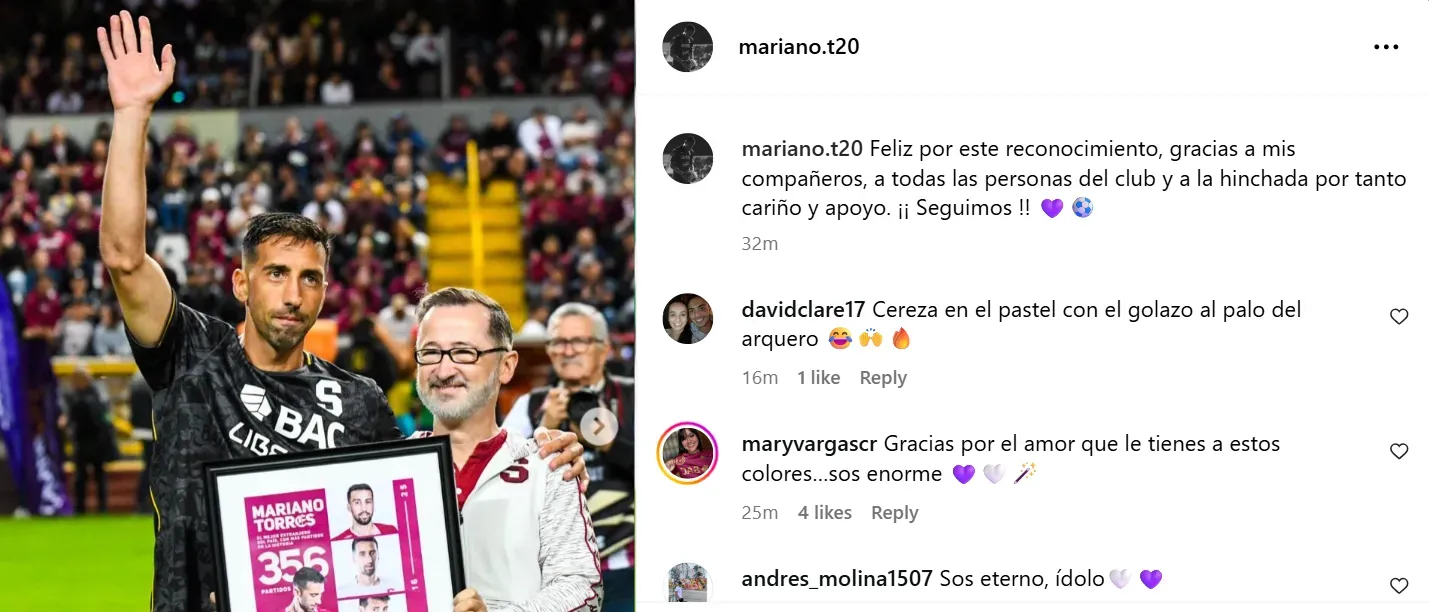
Task: Like maryvargascr's comment with the heart
Action: [1399, 452]
